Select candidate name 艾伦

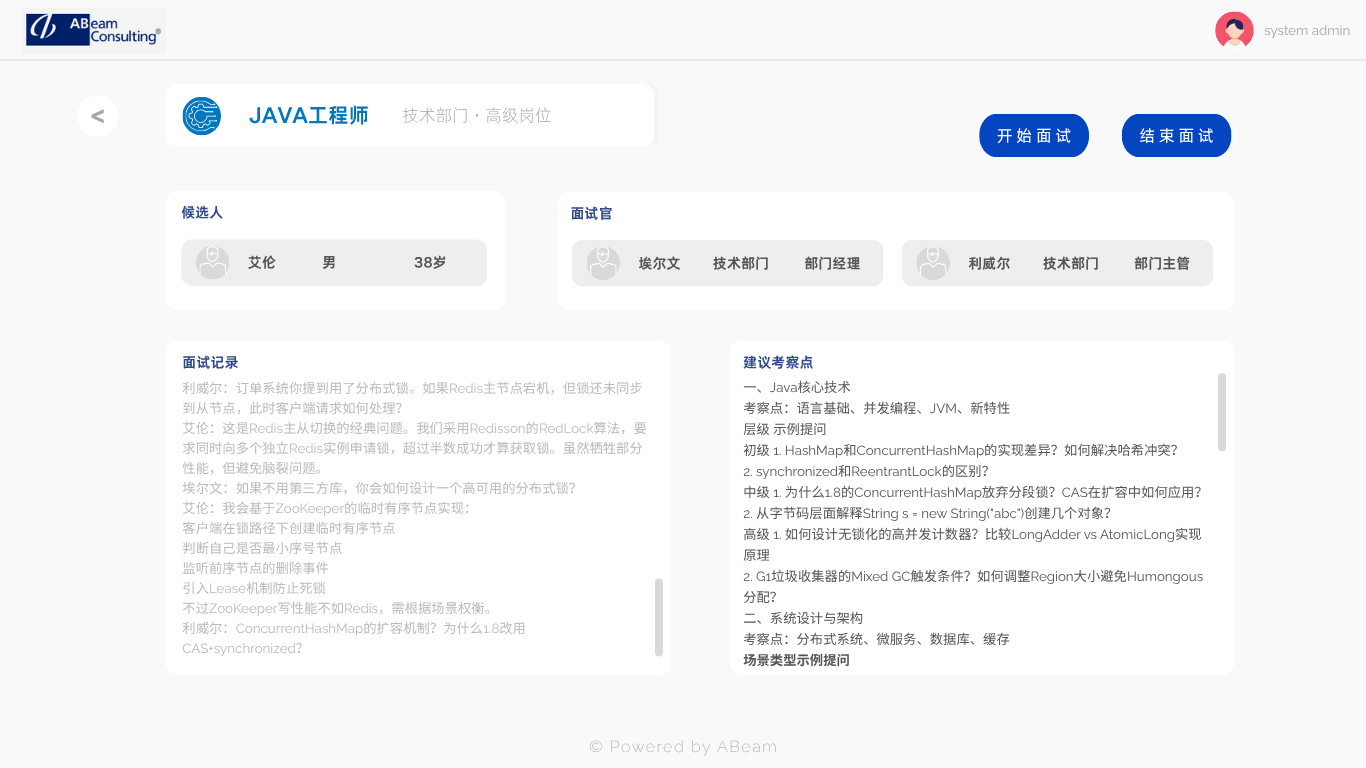click(262, 263)
